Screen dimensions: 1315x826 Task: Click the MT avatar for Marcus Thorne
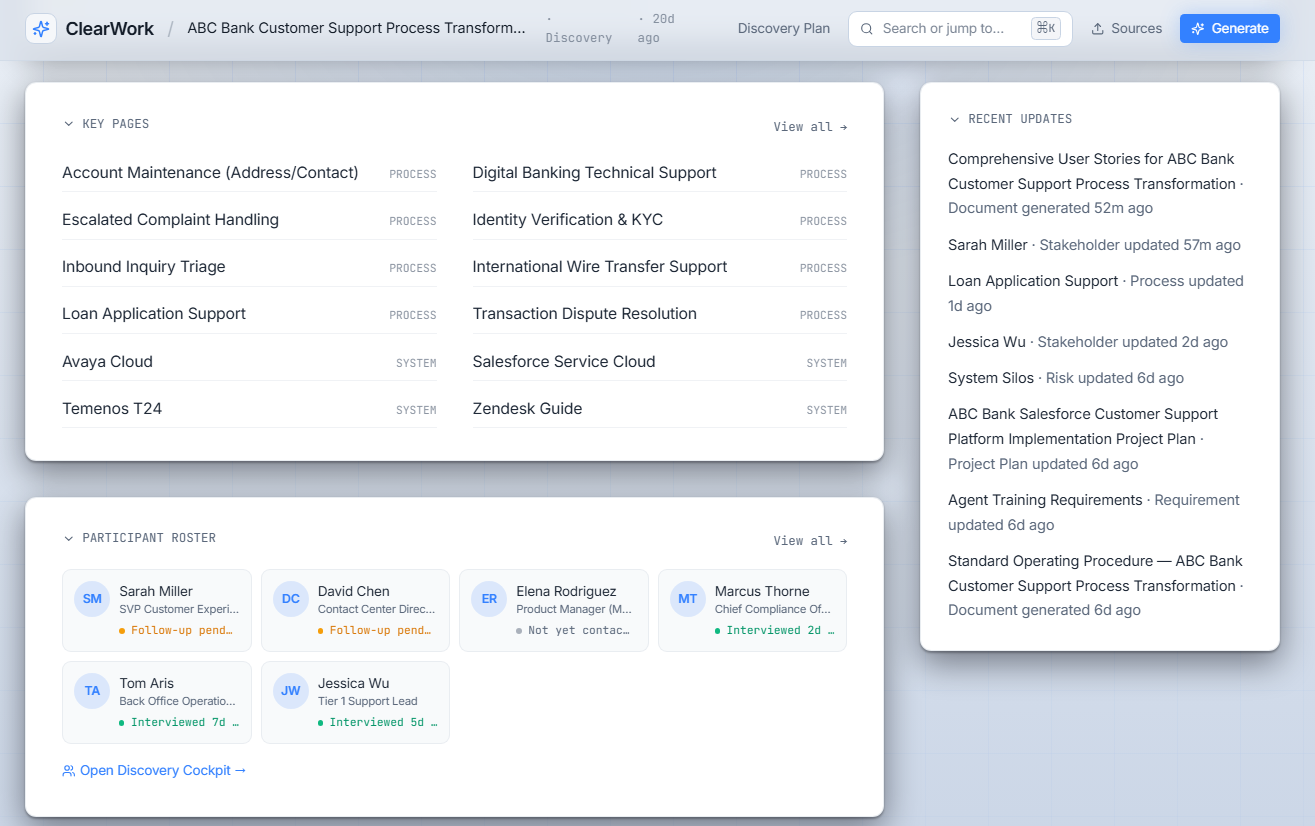(x=688, y=599)
